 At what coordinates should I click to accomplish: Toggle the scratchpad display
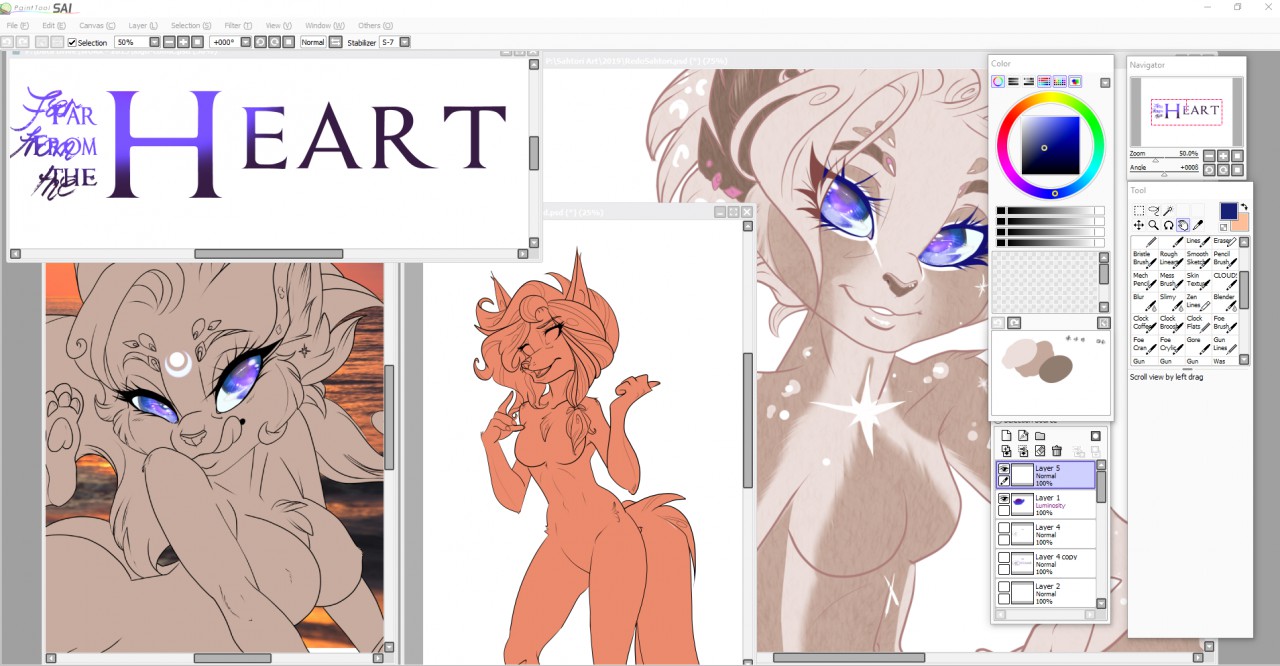coord(1075,82)
